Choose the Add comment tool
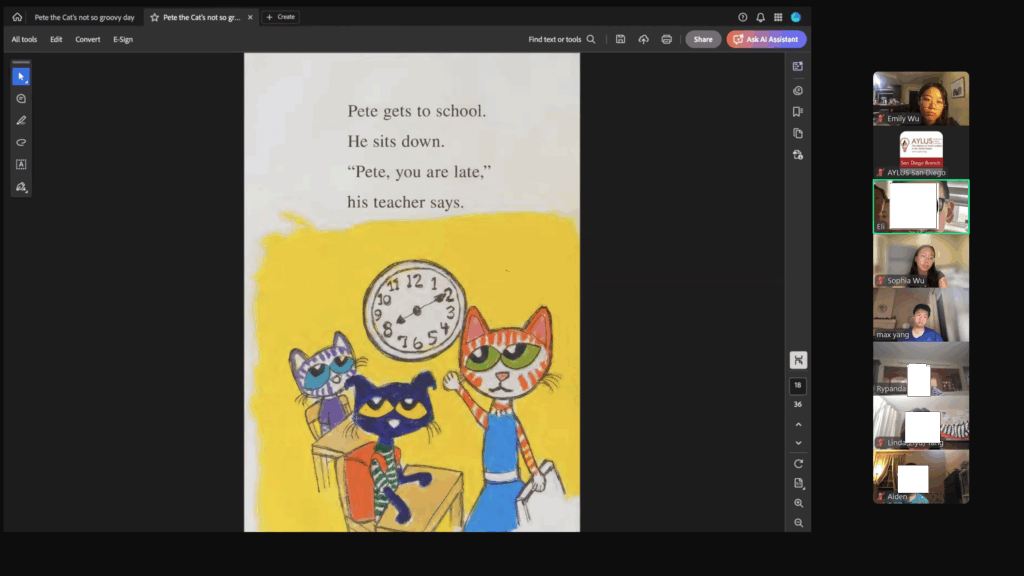The image size is (1024, 576). 21,99
